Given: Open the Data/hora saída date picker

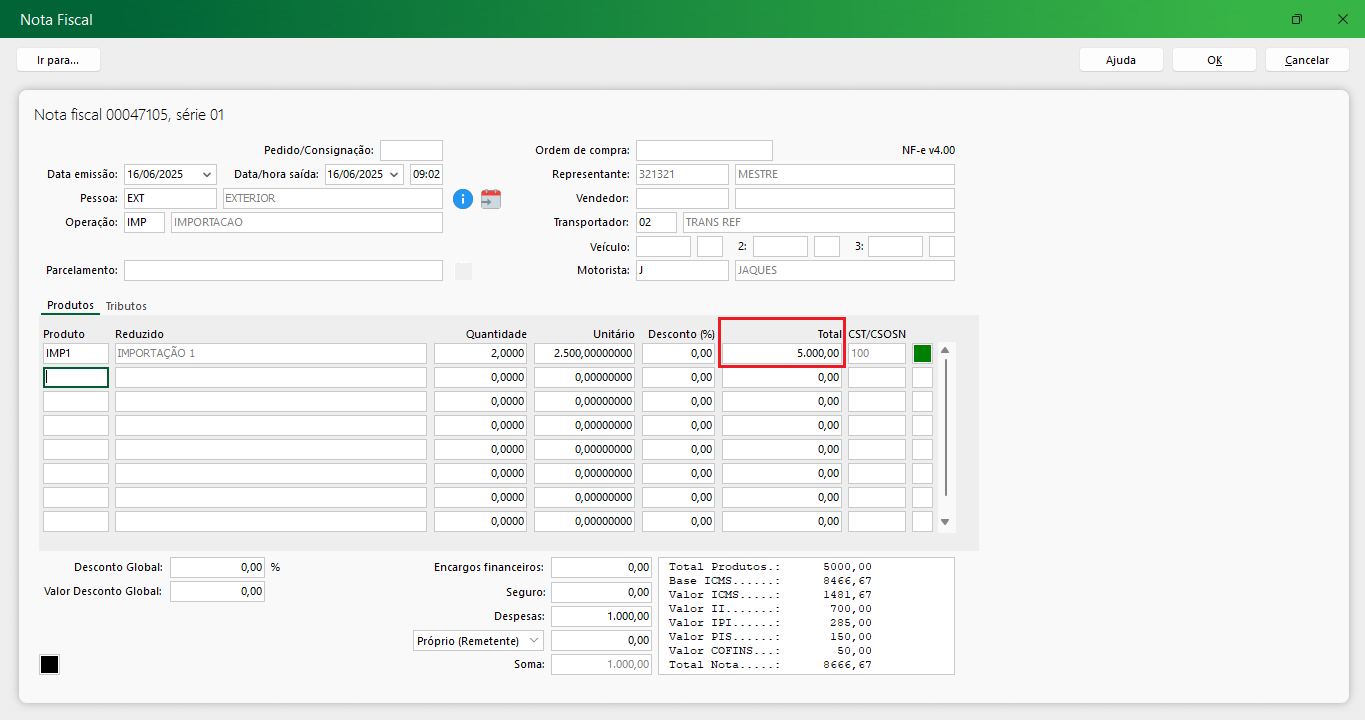Looking at the screenshot, I should [394, 174].
